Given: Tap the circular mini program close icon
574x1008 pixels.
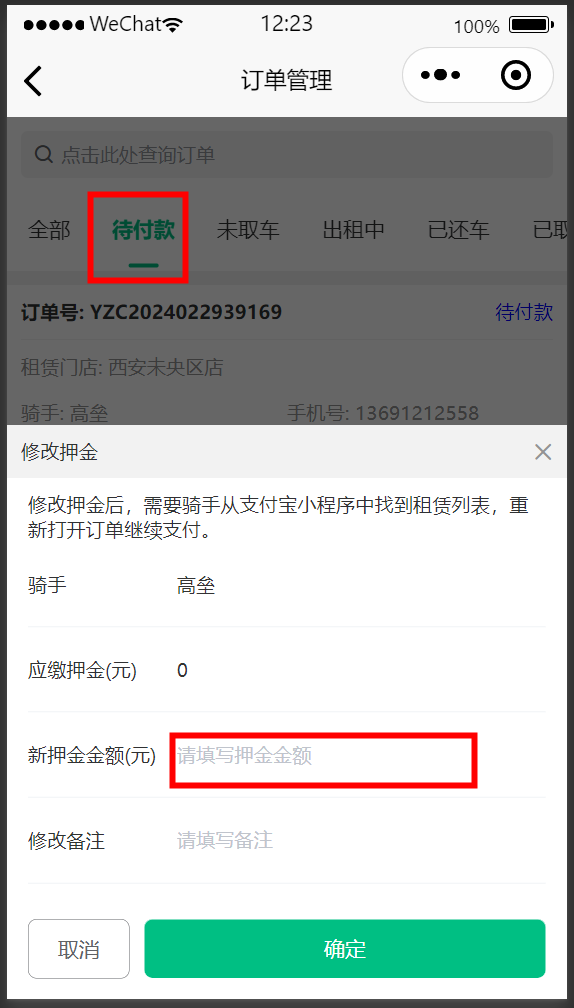Looking at the screenshot, I should 516,75.
